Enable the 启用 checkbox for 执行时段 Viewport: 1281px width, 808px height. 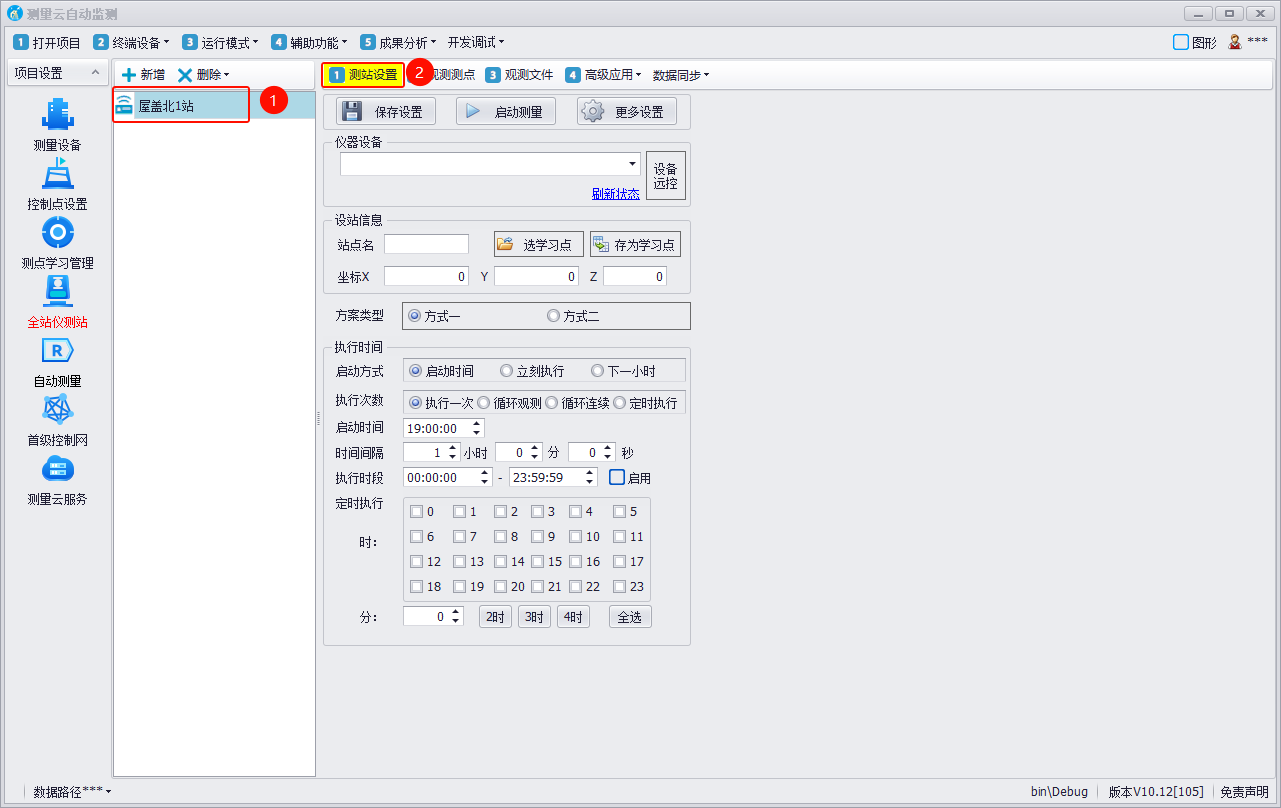click(617, 478)
